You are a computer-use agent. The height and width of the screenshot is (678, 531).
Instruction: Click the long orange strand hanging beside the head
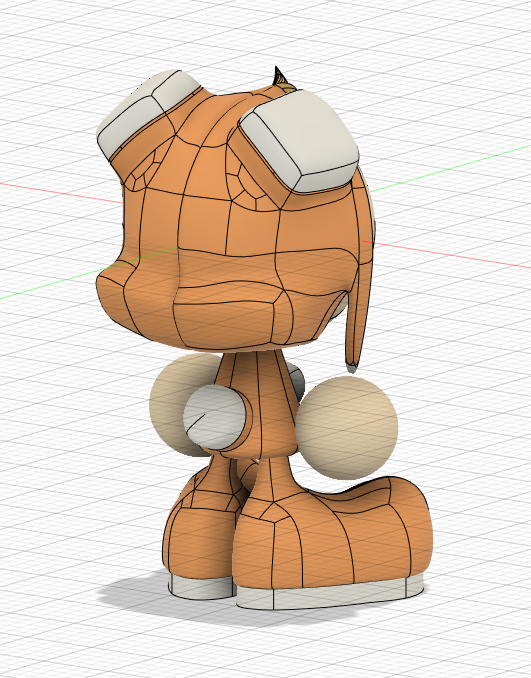coord(361,277)
